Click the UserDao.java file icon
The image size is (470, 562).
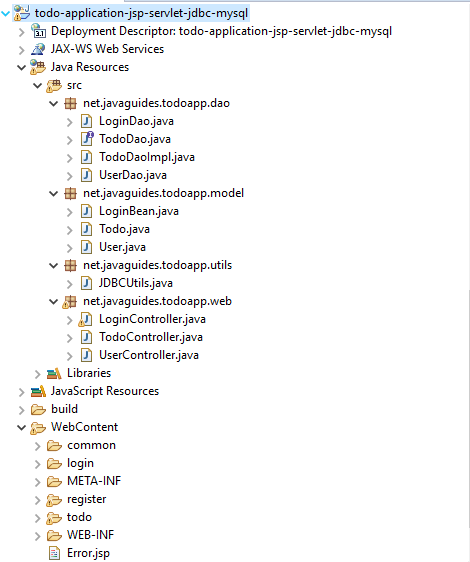(x=86, y=175)
